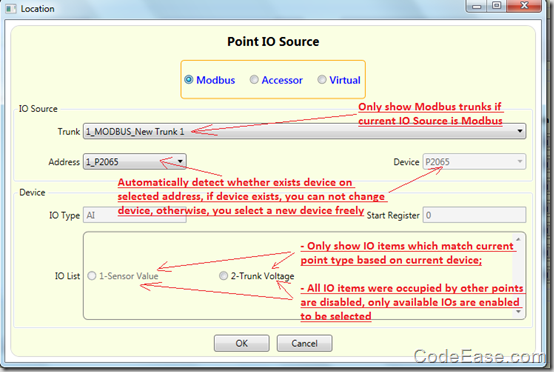Close the Location window
Screen dimensions: 554x372
pyautogui.click(x=524, y=5)
